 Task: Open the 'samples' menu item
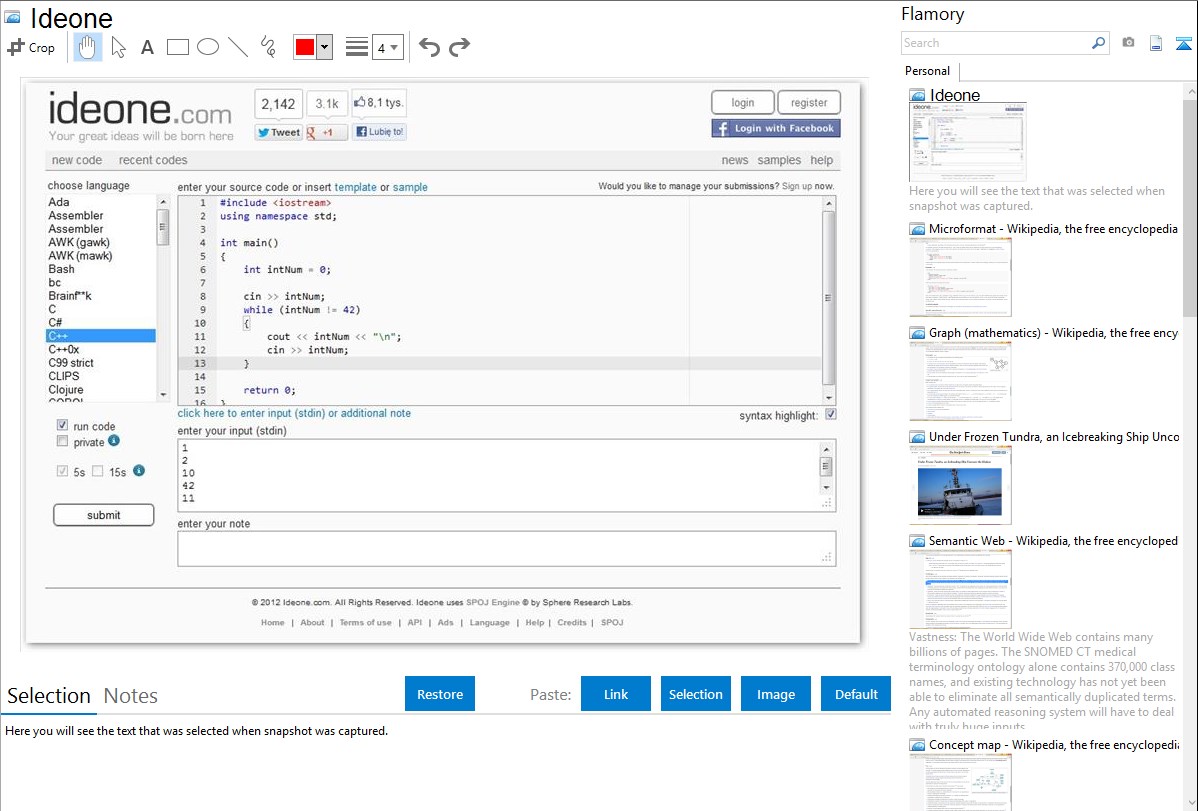point(779,160)
